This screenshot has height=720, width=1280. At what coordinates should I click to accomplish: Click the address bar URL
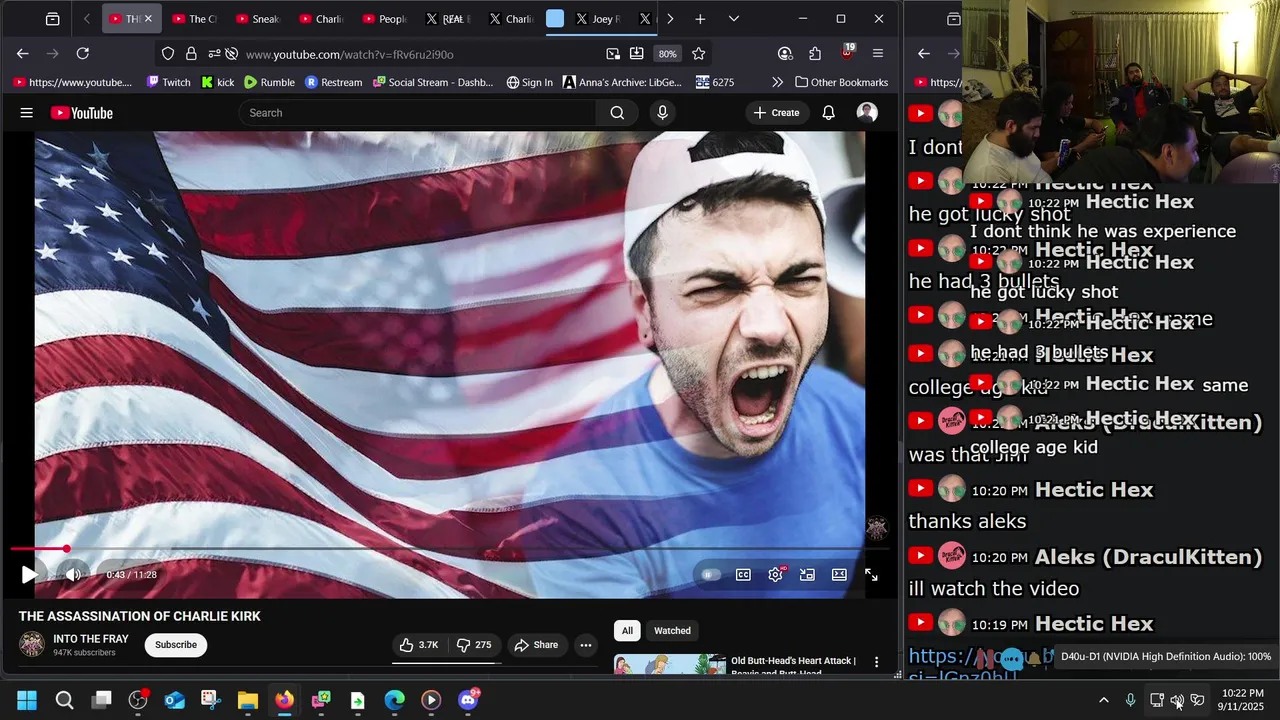click(x=350, y=54)
